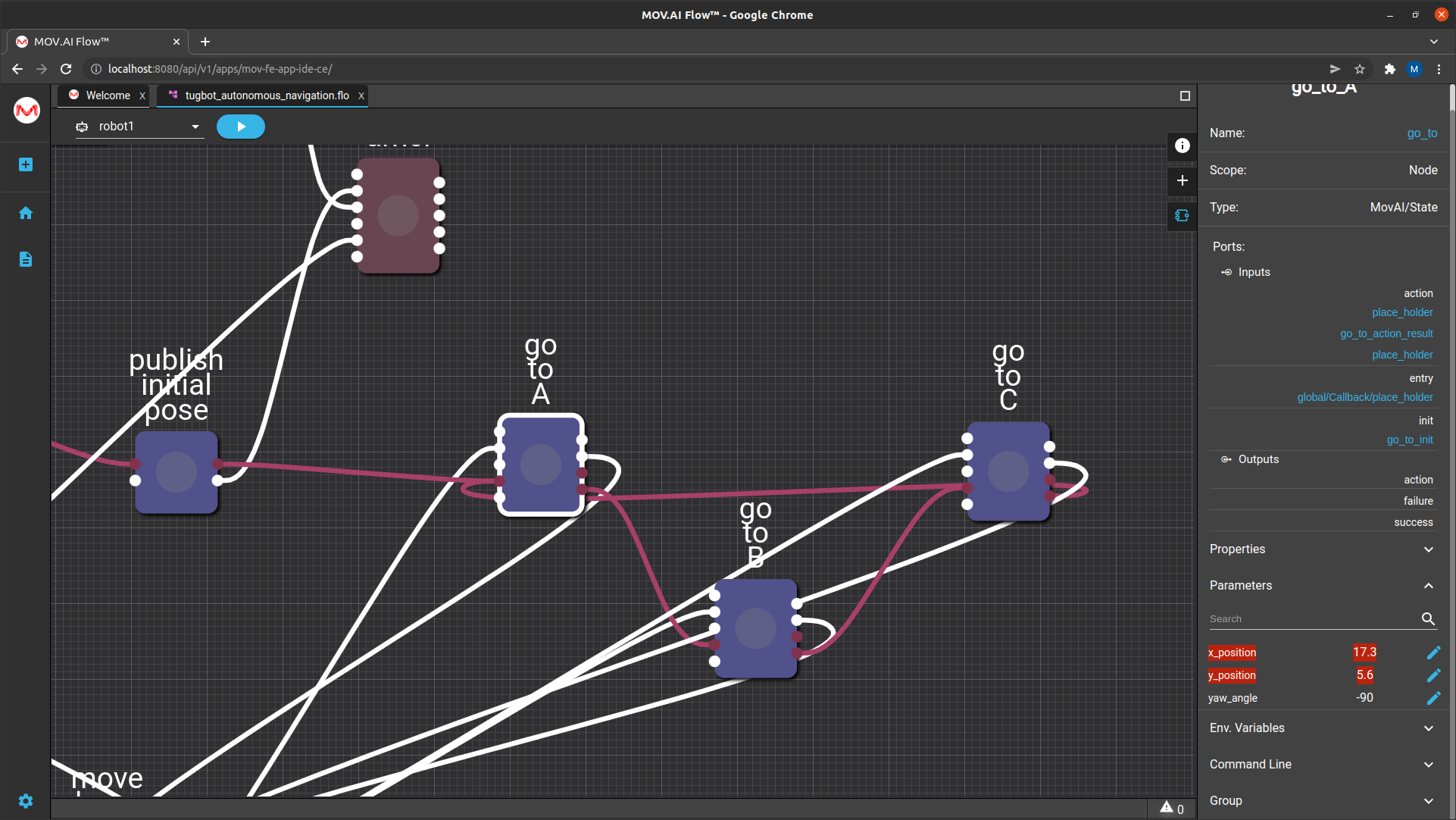Toggle the node details panel icon
1456x820 pixels.
tap(1183, 215)
